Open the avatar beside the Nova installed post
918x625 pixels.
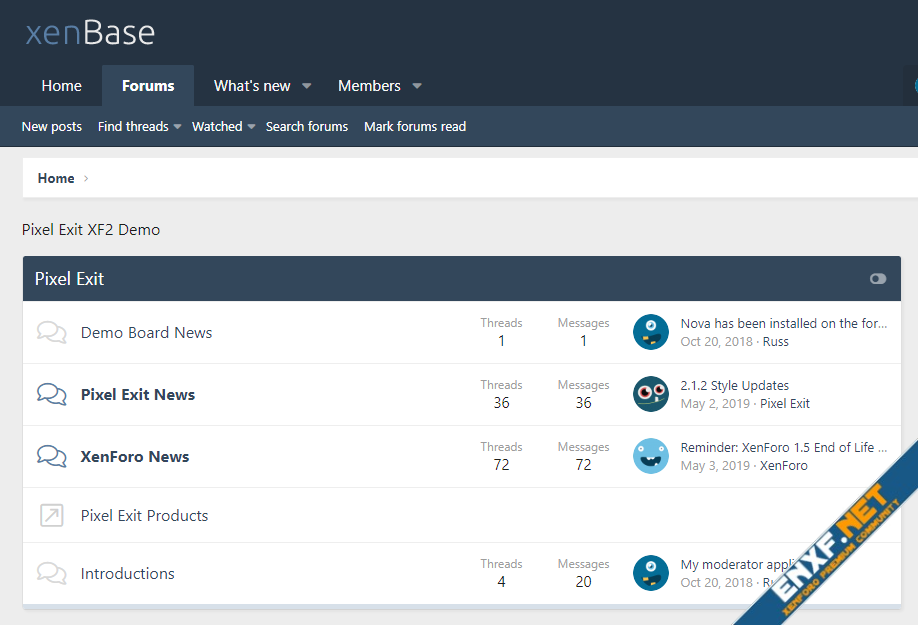point(651,332)
